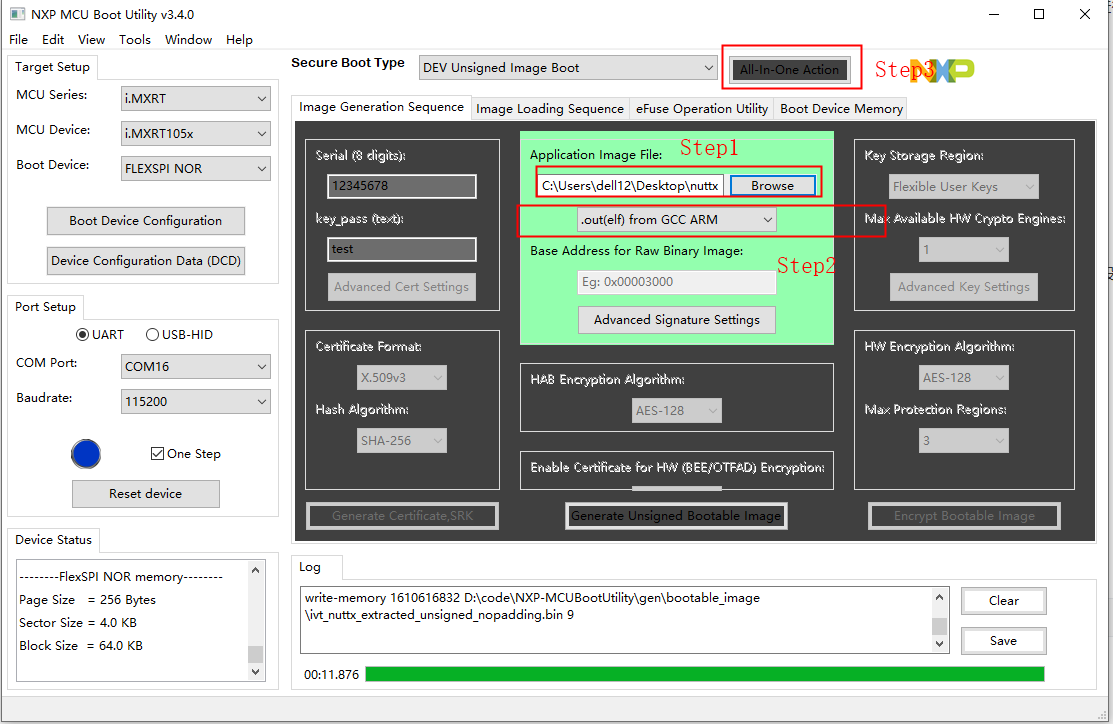Open the Help menu
The width and height of the screenshot is (1113, 724).
click(x=239, y=40)
